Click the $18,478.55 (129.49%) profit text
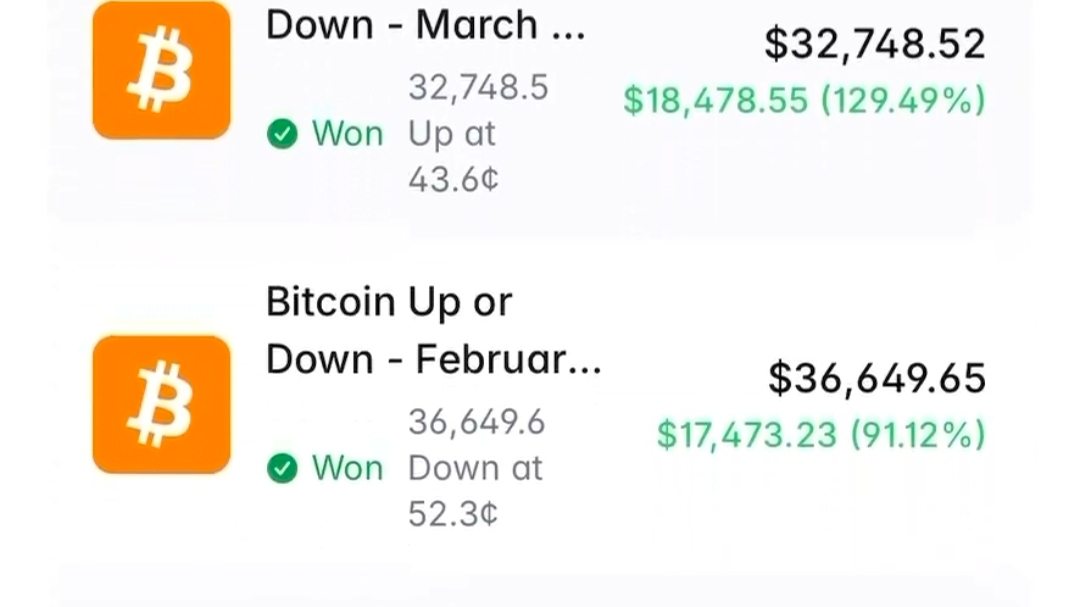The height and width of the screenshot is (607, 1079). click(804, 100)
